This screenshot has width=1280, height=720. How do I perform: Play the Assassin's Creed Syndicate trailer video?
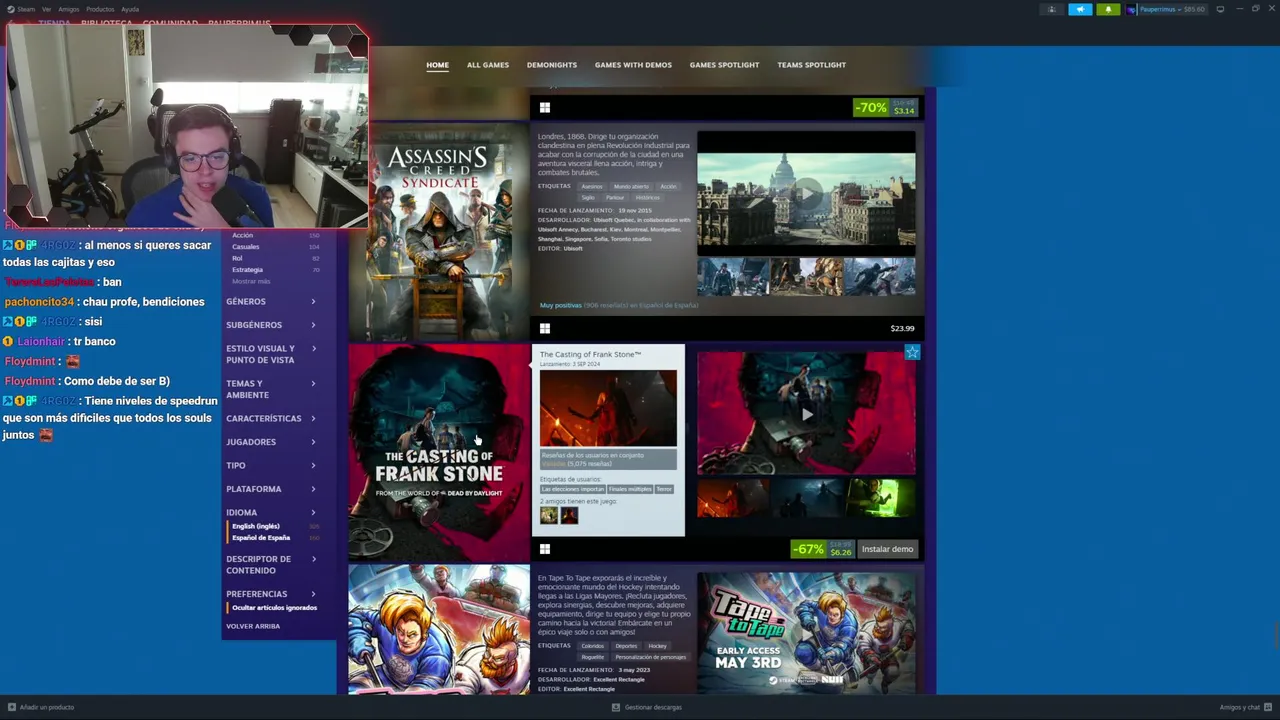coord(806,193)
